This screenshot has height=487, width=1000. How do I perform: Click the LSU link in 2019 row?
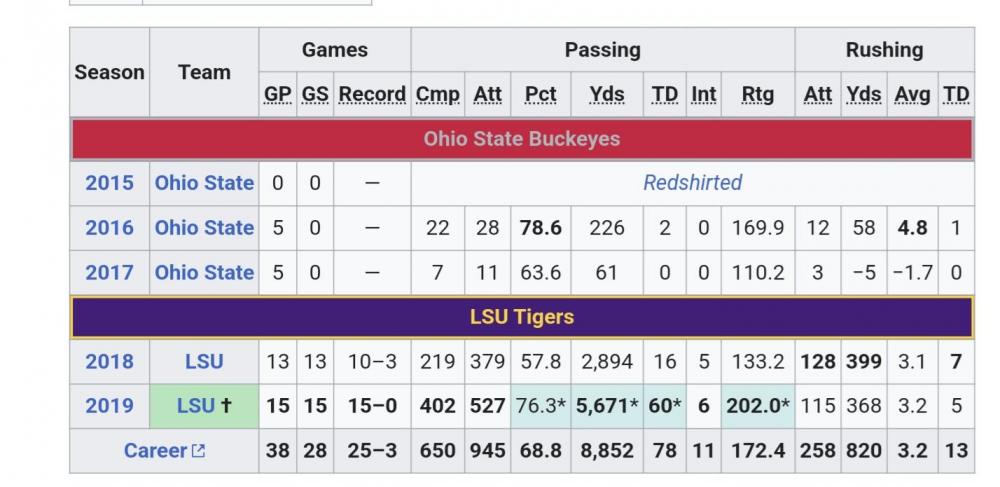coord(196,406)
